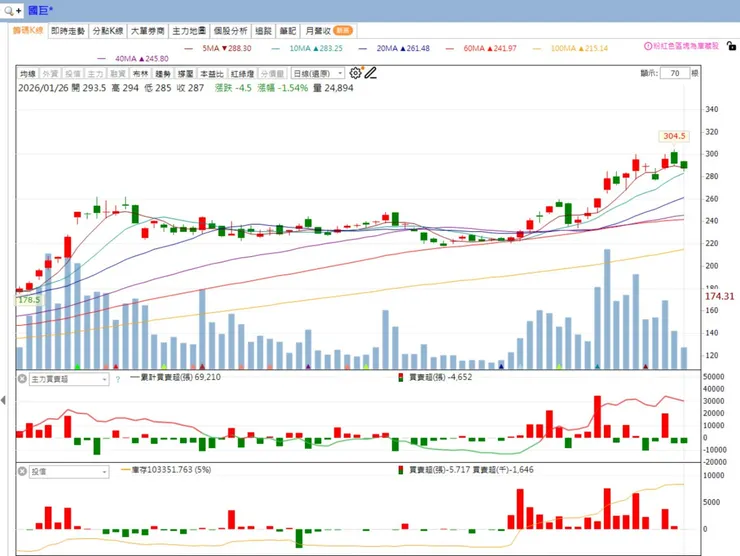Toggle 撐壓 support-resistance overlay
The image size is (740, 556).
click(185, 74)
